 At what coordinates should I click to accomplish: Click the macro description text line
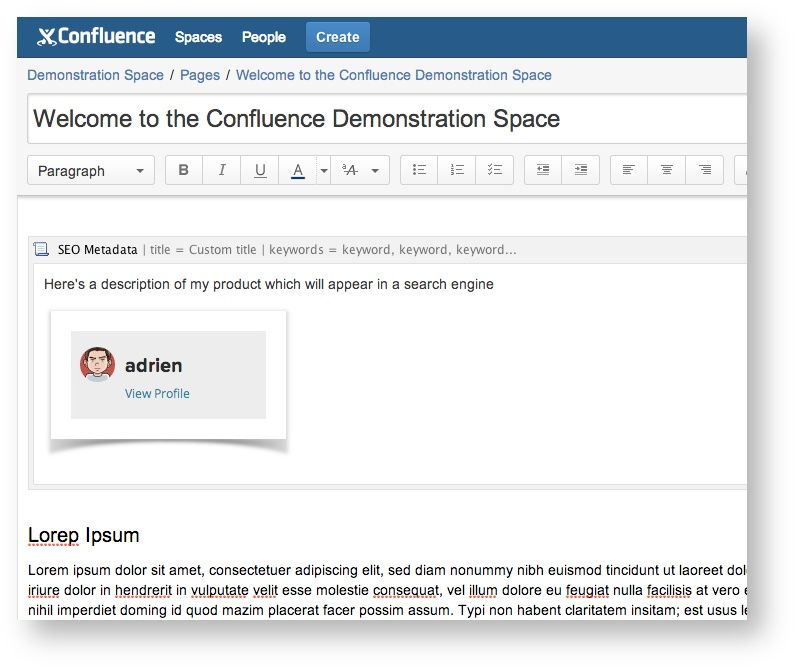click(x=269, y=284)
